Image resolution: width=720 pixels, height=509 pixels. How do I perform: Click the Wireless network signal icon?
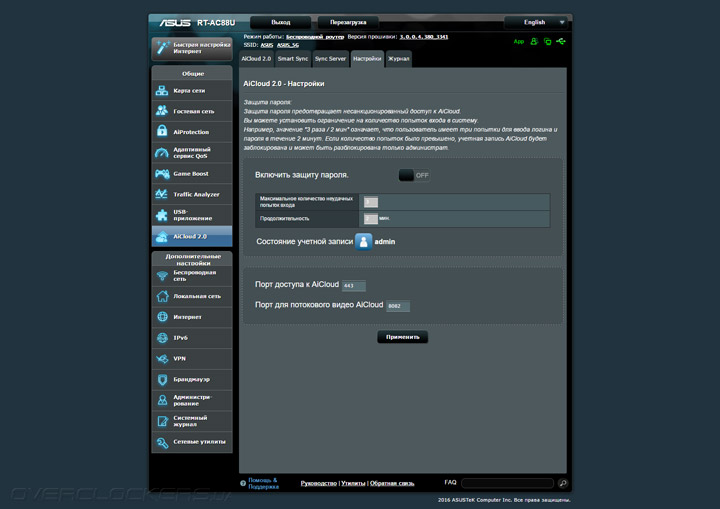(162, 276)
